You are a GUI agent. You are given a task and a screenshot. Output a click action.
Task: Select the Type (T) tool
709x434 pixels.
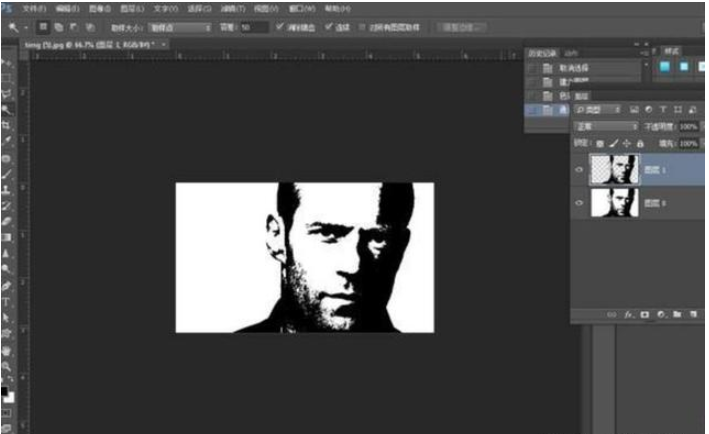click(x=7, y=301)
